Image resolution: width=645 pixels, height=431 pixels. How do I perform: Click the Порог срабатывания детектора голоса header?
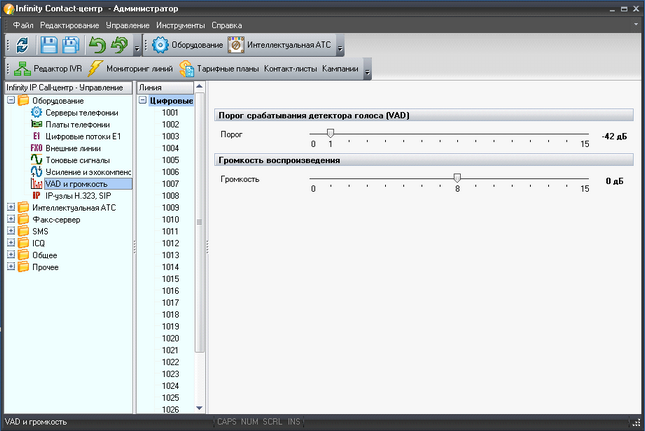click(x=424, y=116)
